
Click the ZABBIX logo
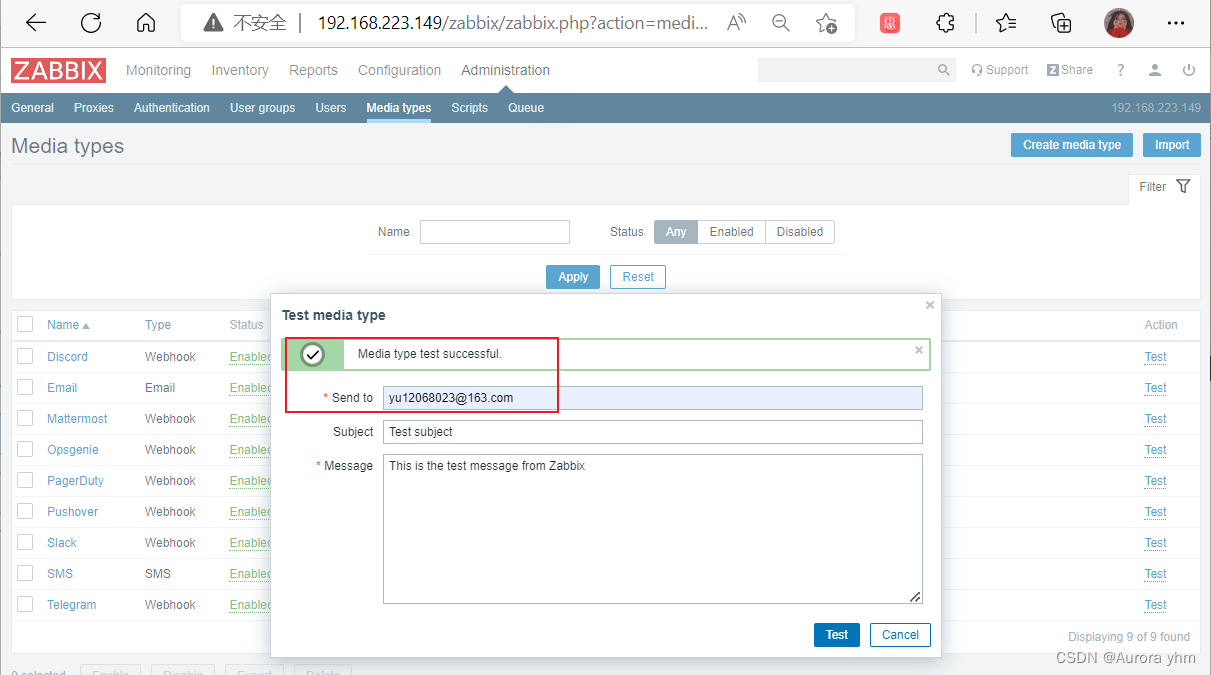[58, 70]
